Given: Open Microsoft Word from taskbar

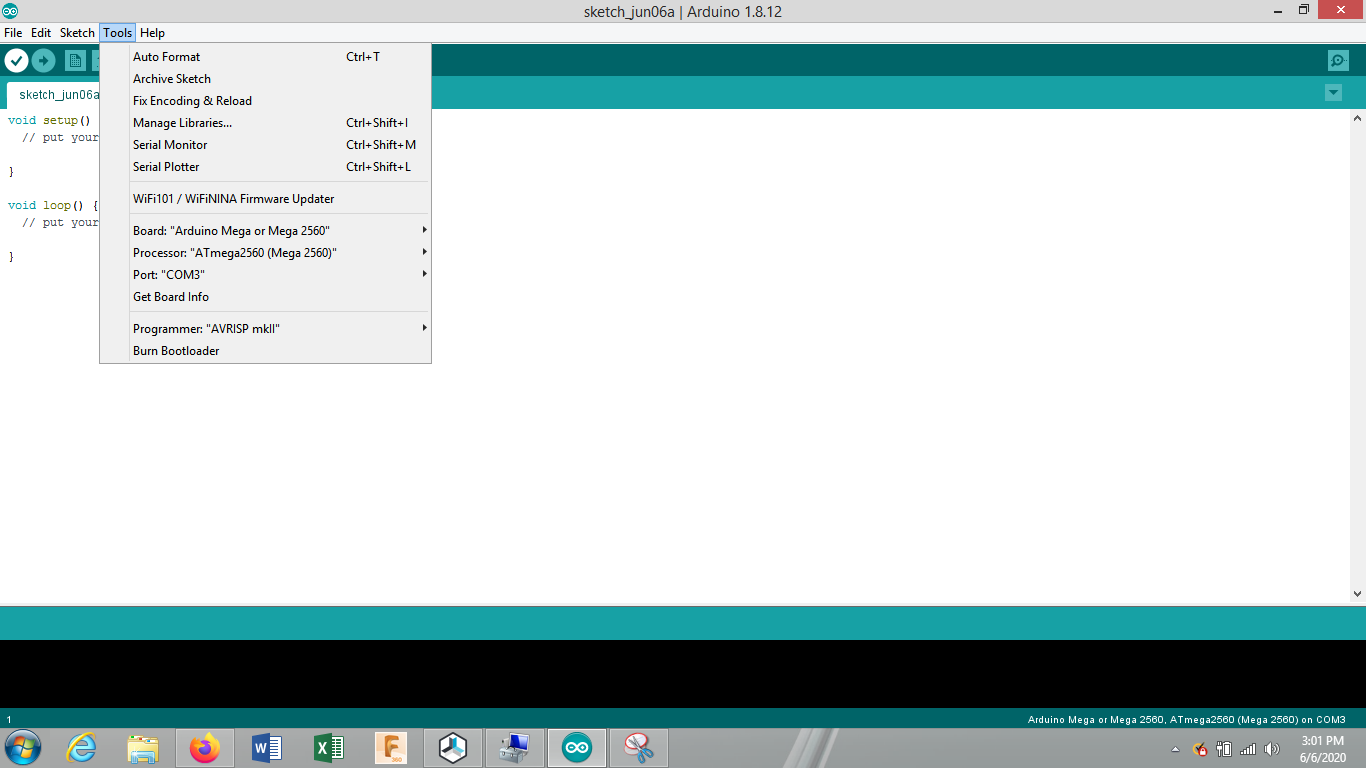Looking at the screenshot, I should (x=267, y=748).
